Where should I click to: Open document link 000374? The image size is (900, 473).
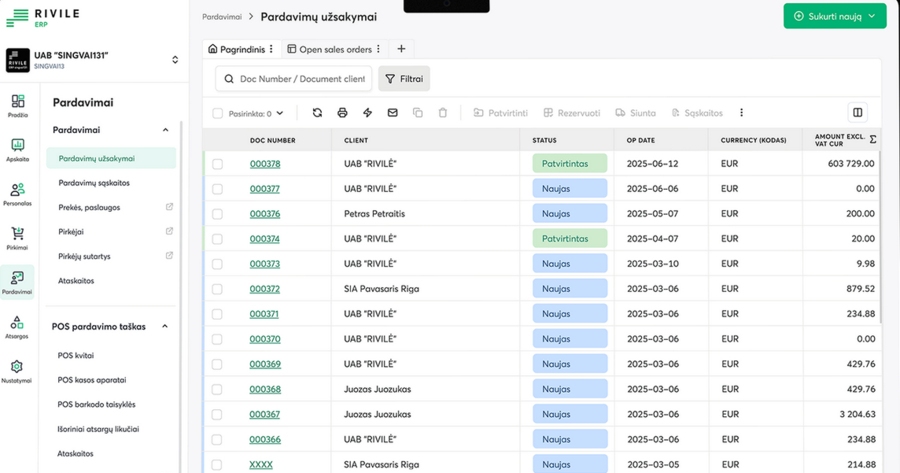[x=265, y=239]
